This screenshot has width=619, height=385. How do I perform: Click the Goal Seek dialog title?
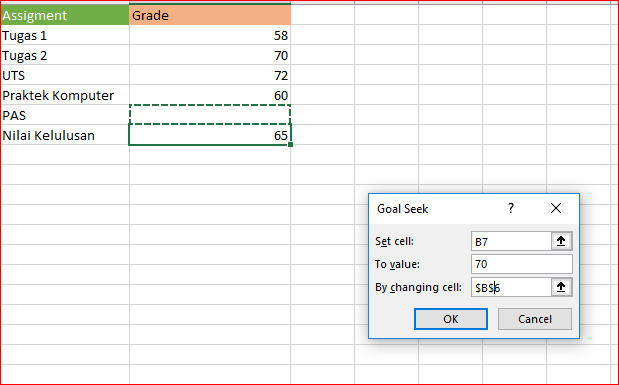tap(402, 208)
